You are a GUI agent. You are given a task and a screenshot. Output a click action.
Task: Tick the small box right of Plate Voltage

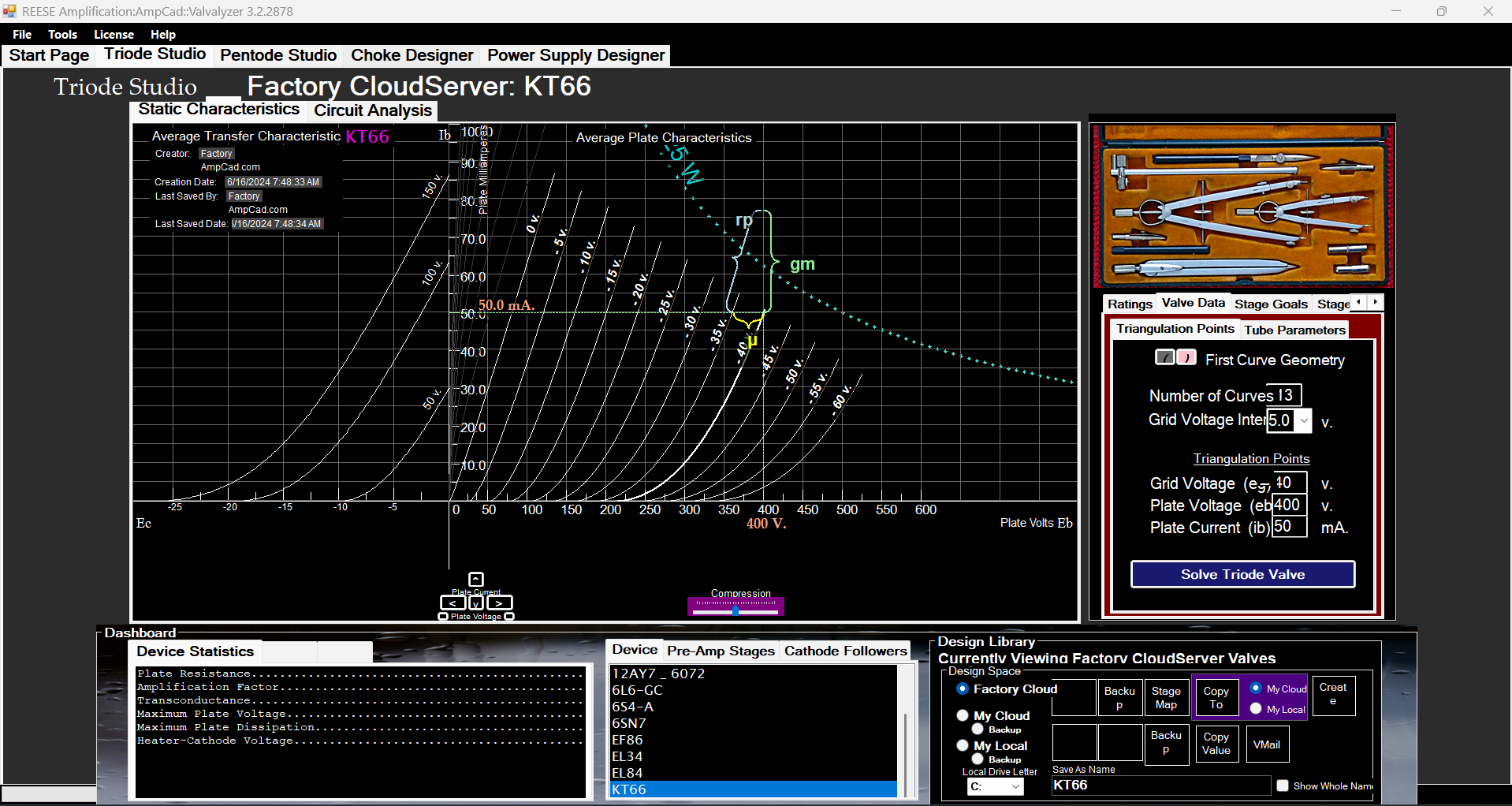pyautogui.click(x=509, y=617)
